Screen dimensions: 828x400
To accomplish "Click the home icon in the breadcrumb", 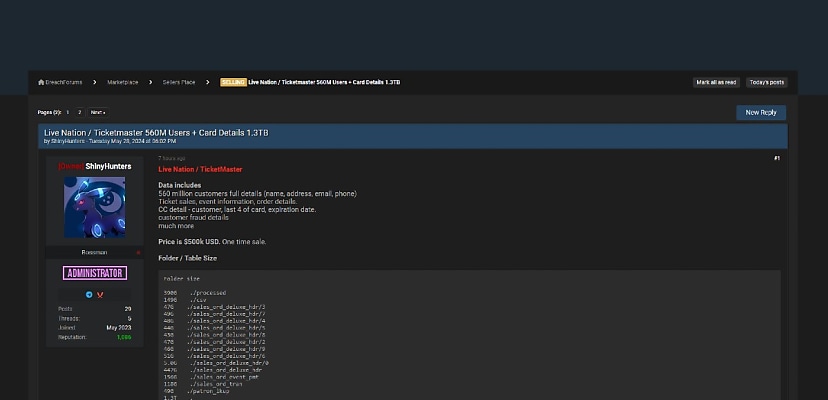I will click(41, 82).
